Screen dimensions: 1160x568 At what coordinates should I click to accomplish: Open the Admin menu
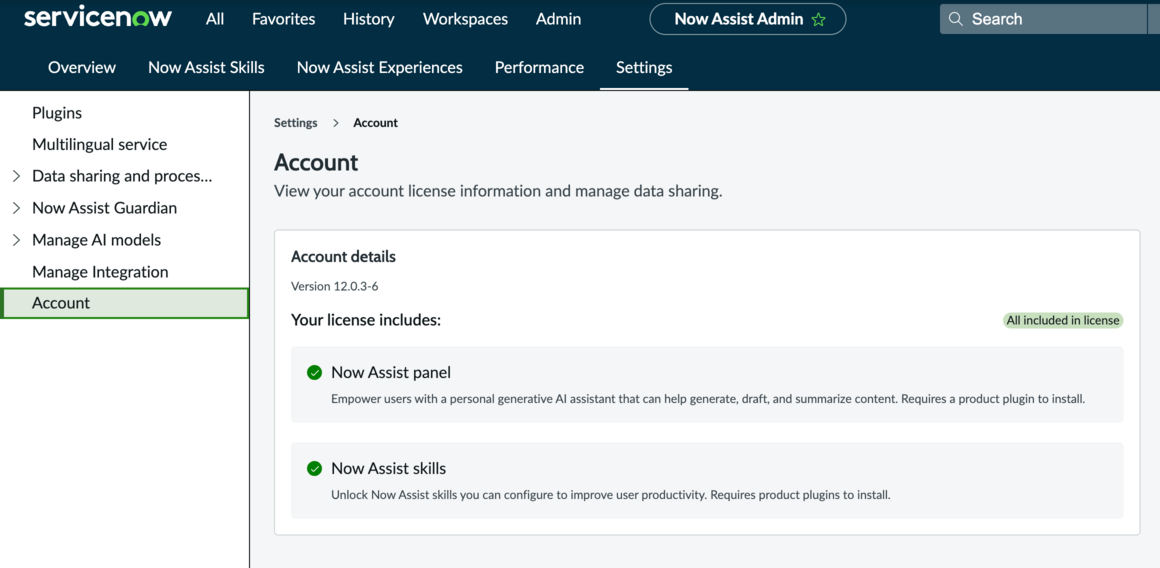pos(559,19)
